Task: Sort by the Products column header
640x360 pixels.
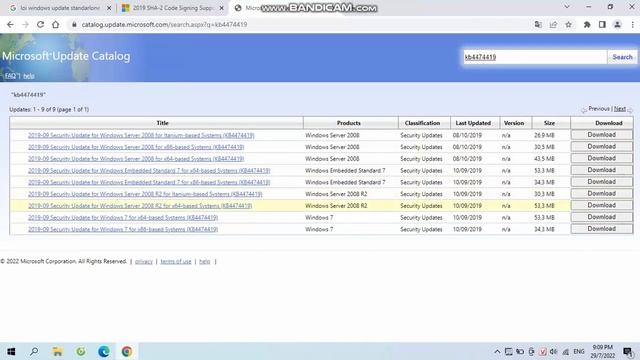Action: pos(349,123)
